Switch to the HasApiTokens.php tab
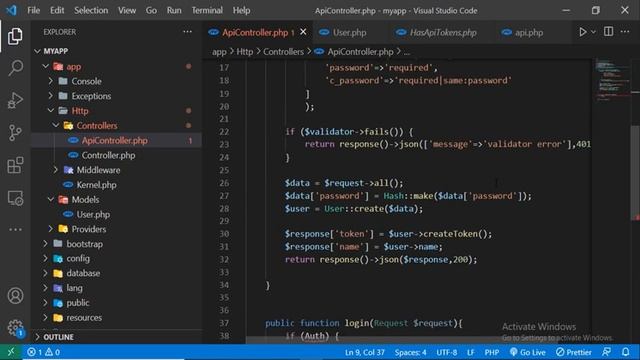This screenshot has height=360, width=640. click(x=443, y=32)
